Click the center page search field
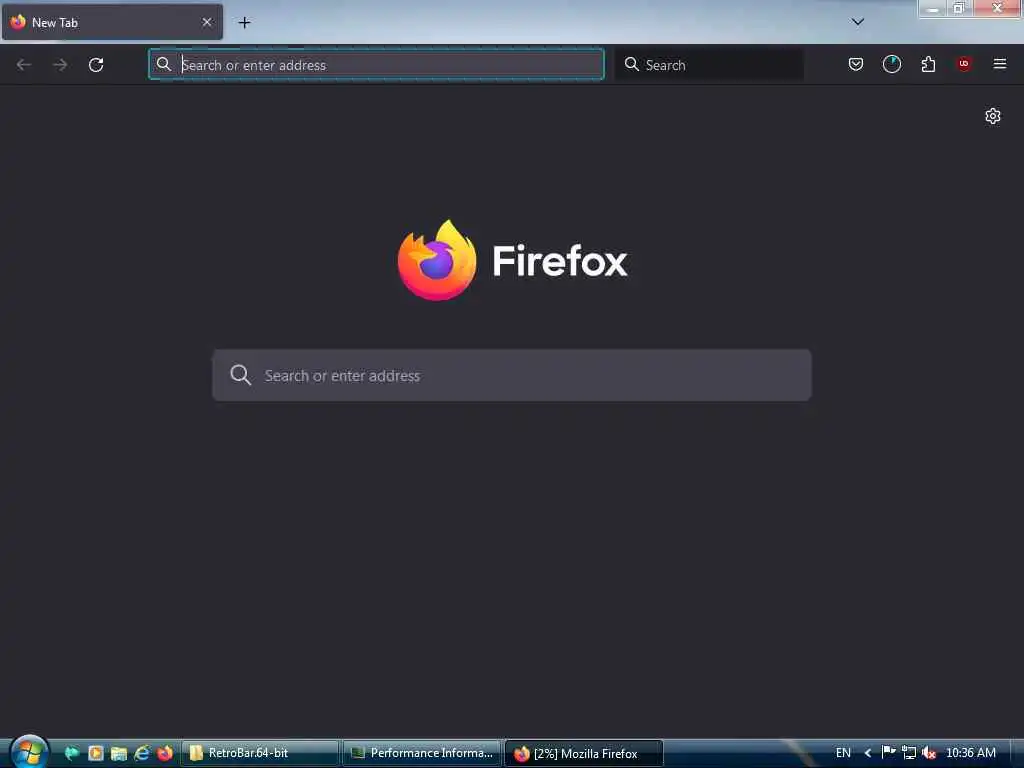This screenshot has height=768, width=1024. click(512, 376)
